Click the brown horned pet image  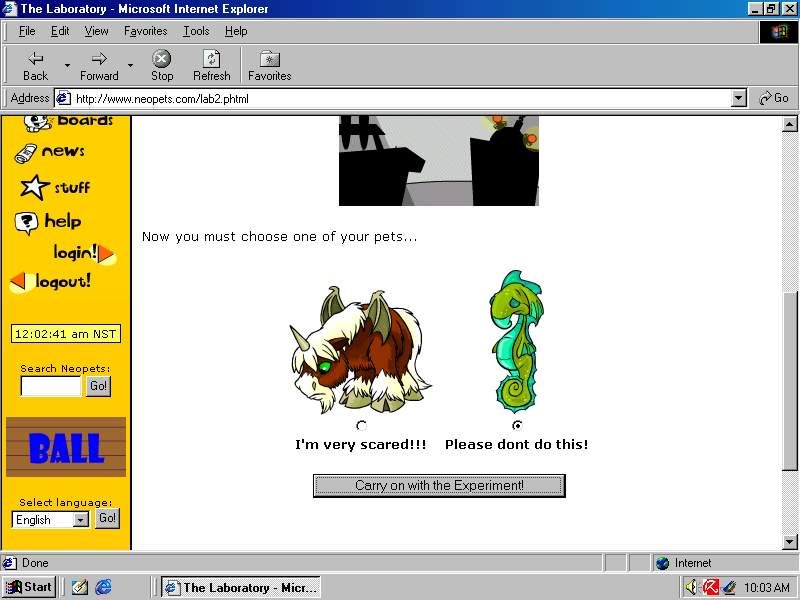[x=360, y=350]
